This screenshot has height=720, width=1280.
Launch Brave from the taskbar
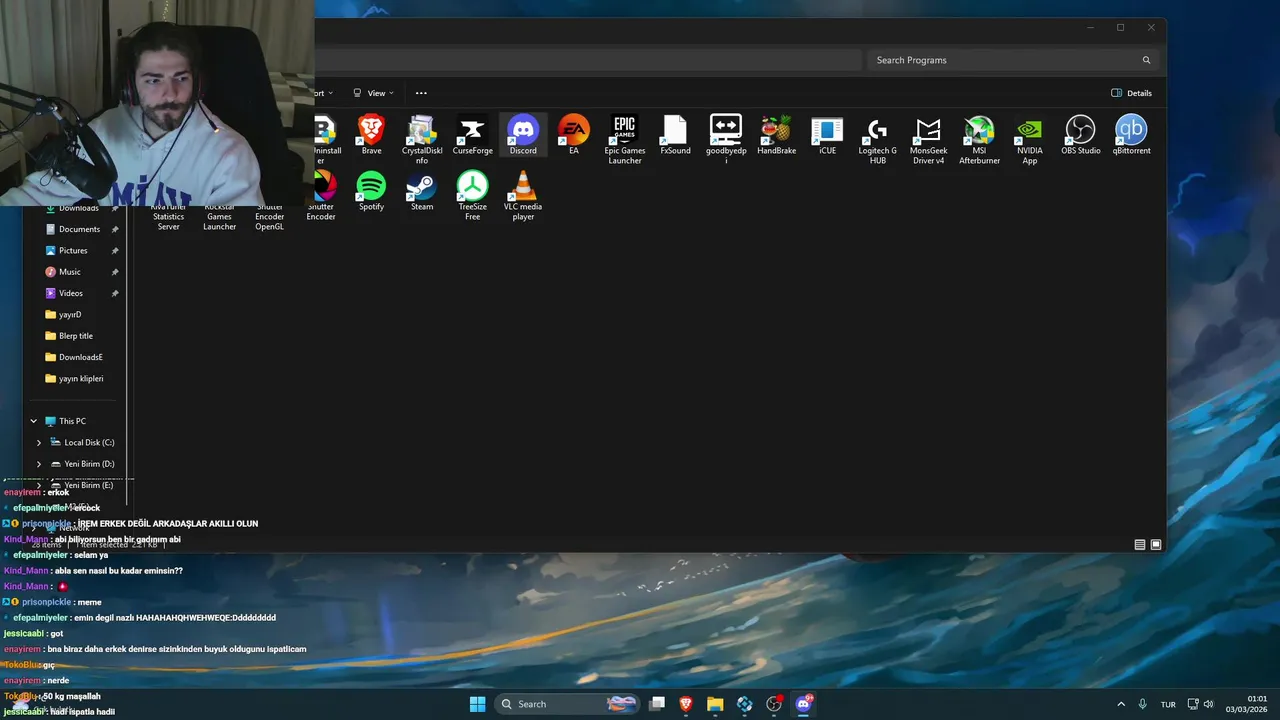pyautogui.click(x=686, y=704)
